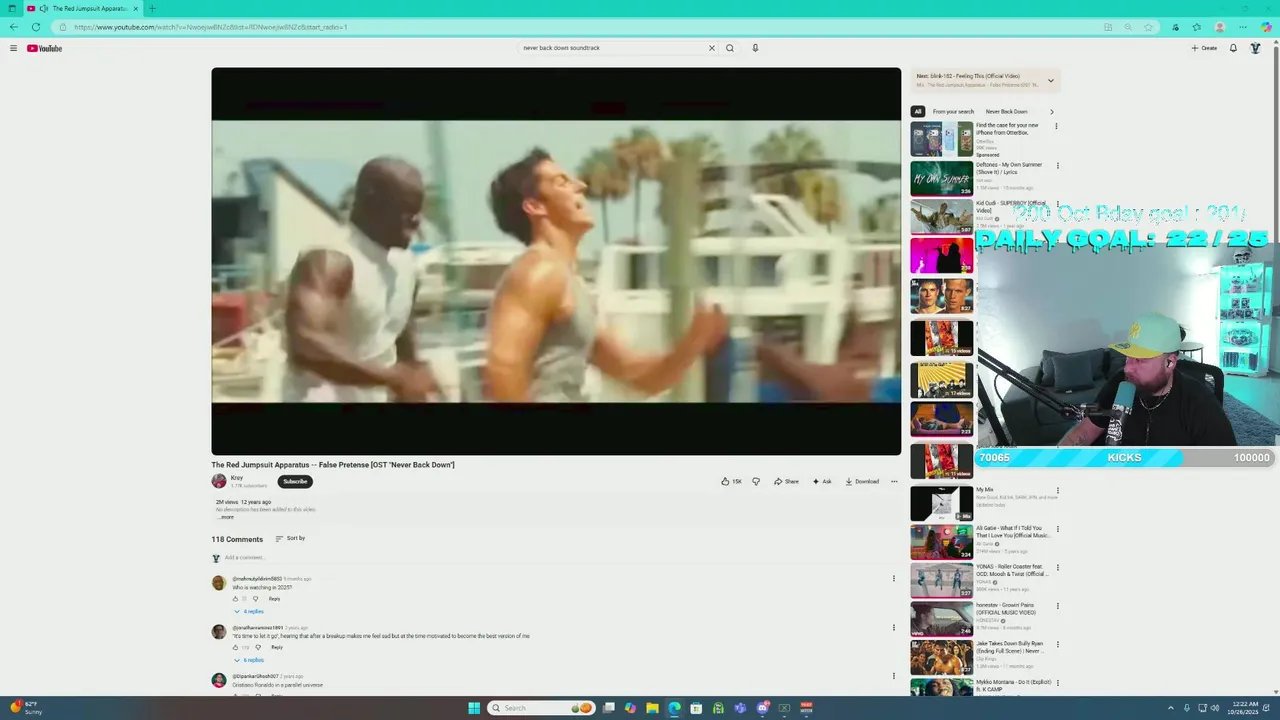Screen dimensions: 1280x720
Task: Select the All filter chip
Action: (x=918, y=112)
